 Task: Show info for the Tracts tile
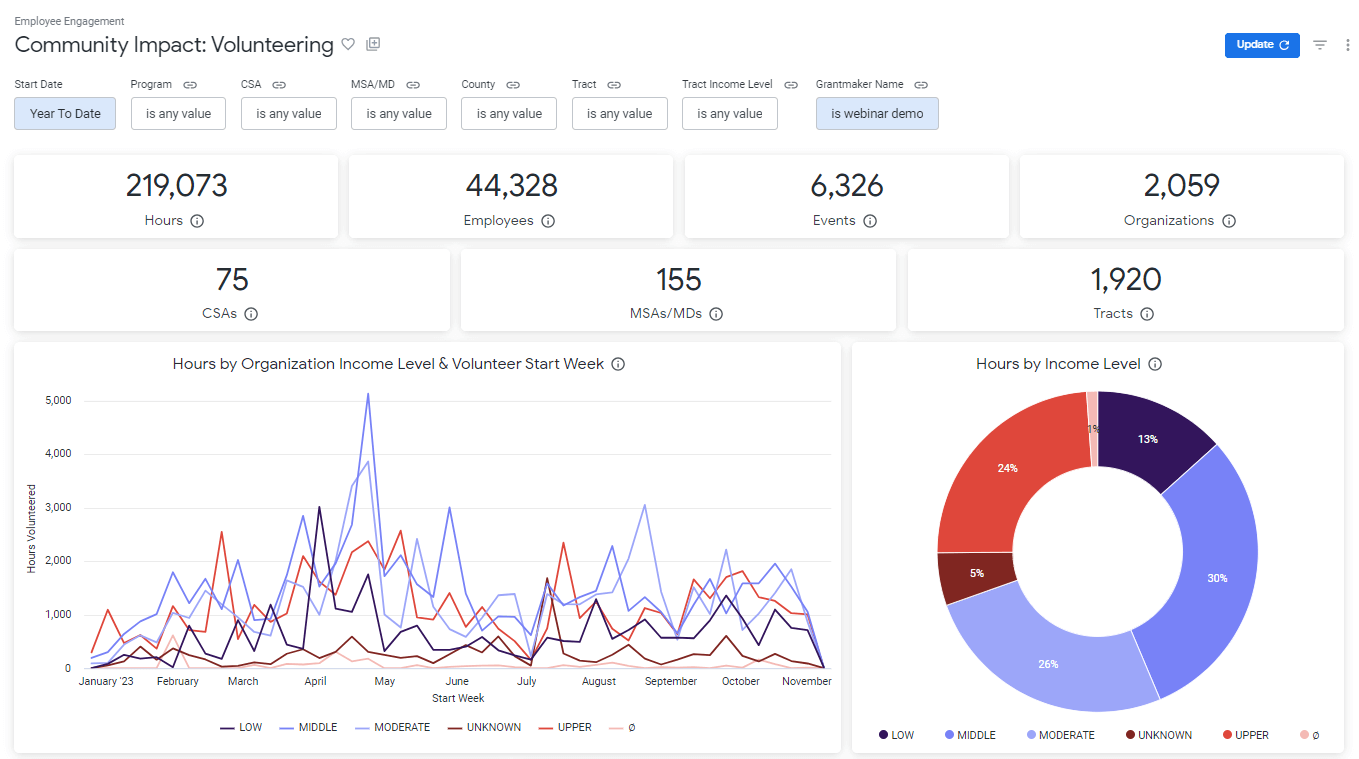click(1147, 314)
